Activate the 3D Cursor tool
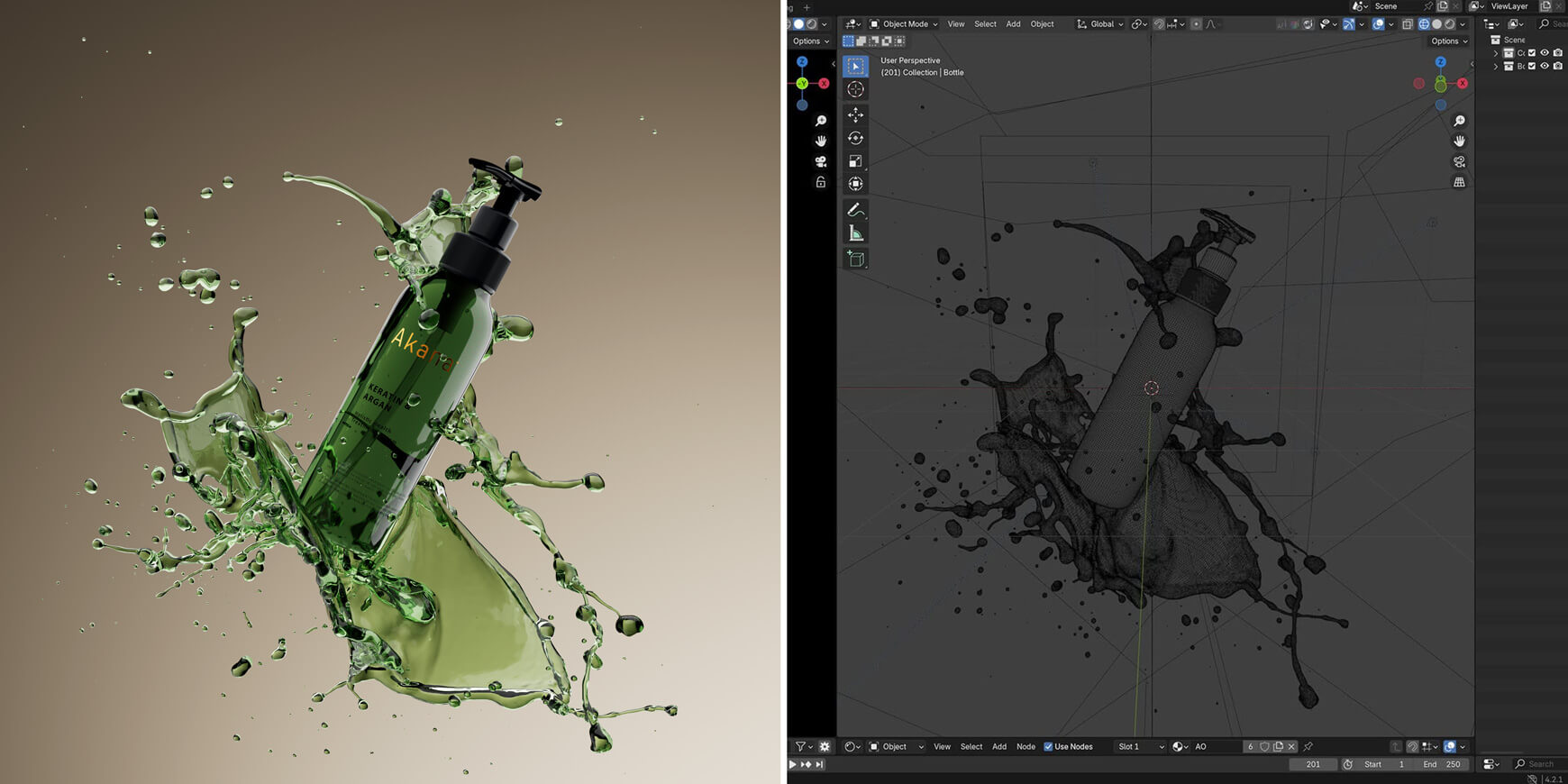Image resolution: width=1568 pixels, height=784 pixels. click(x=855, y=89)
